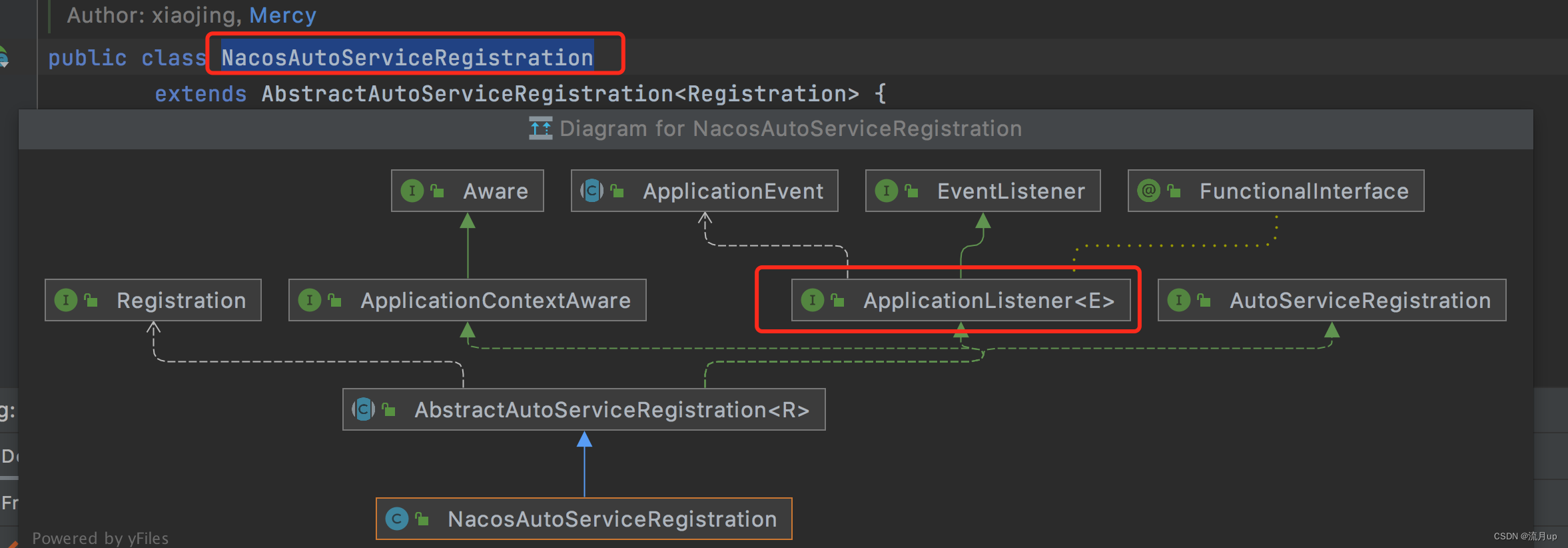Select the ApplicationListener<E> diagram node label
1568x548 pixels.
point(989,301)
